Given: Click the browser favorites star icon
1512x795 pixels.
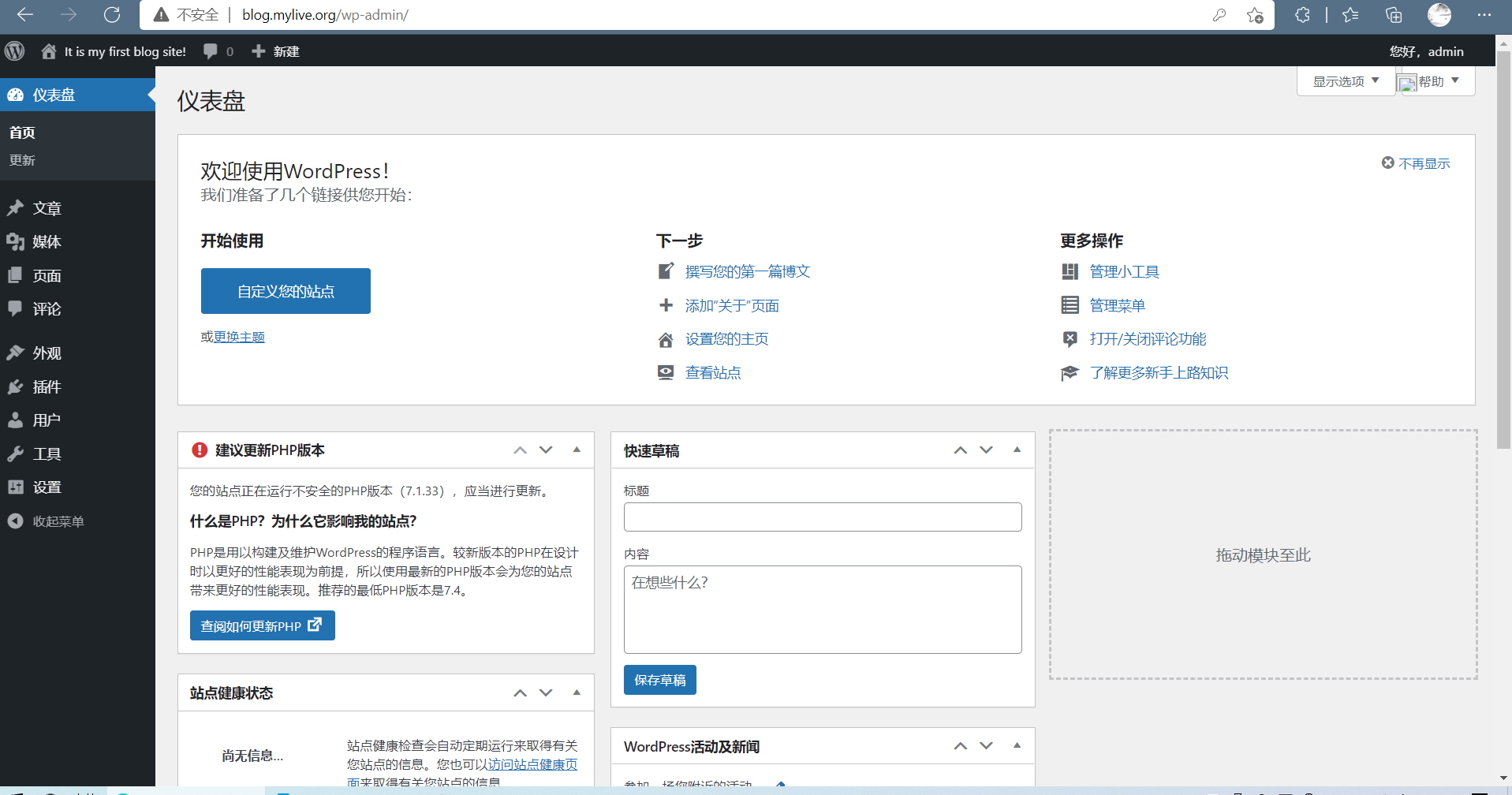Looking at the screenshot, I should click(x=1255, y=15).
